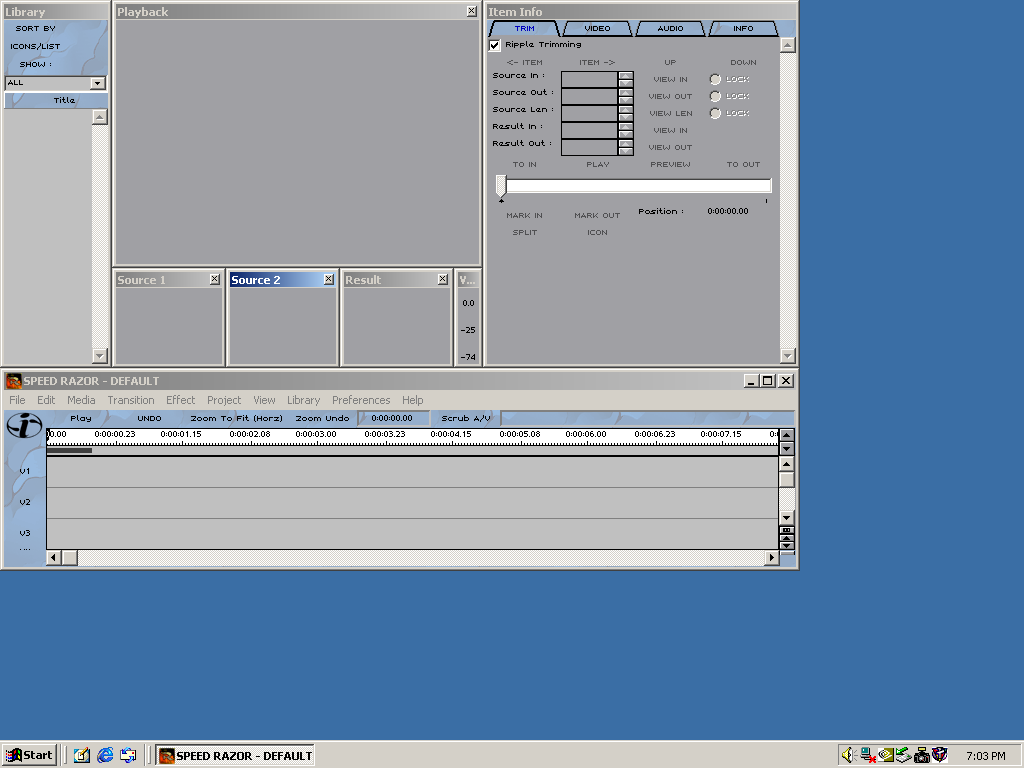Screen dimensions: 1024x768
Task: Click the white trim slider track
Action: tap(639, 185)
